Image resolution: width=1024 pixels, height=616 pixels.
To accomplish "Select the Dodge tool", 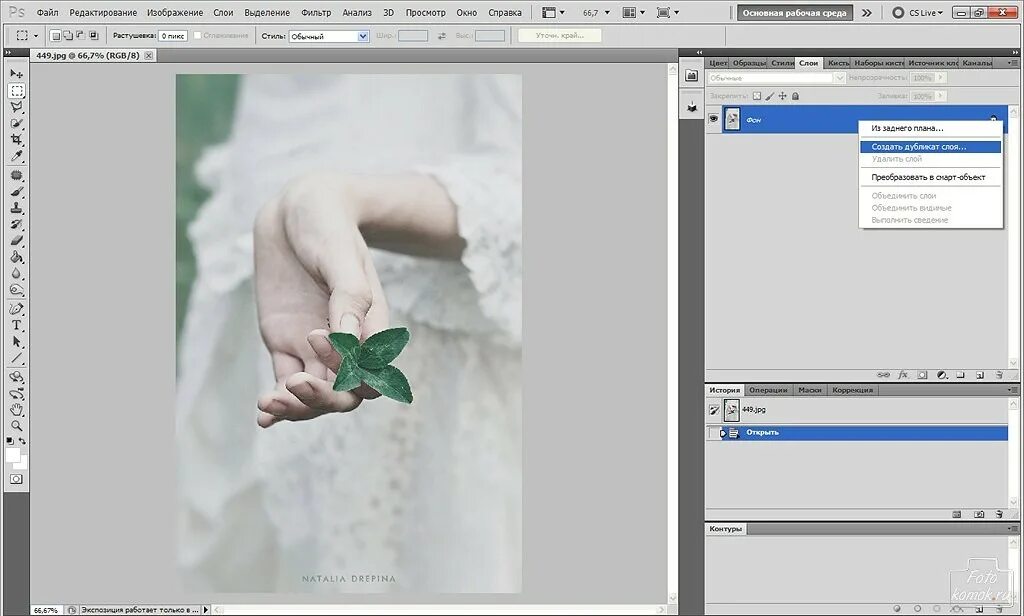I will point(16,289).
